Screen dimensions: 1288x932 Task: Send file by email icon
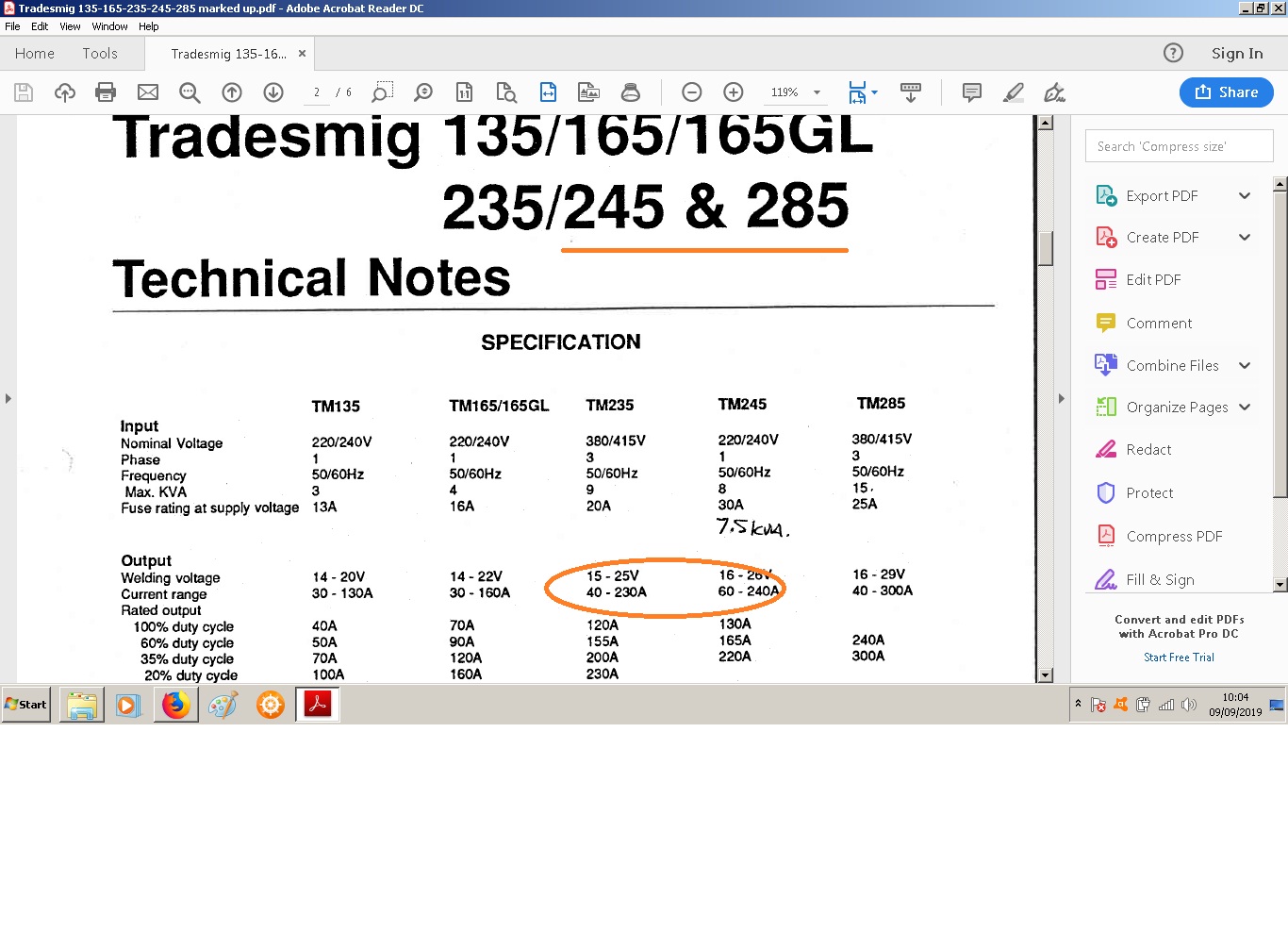tap(148, 92)
